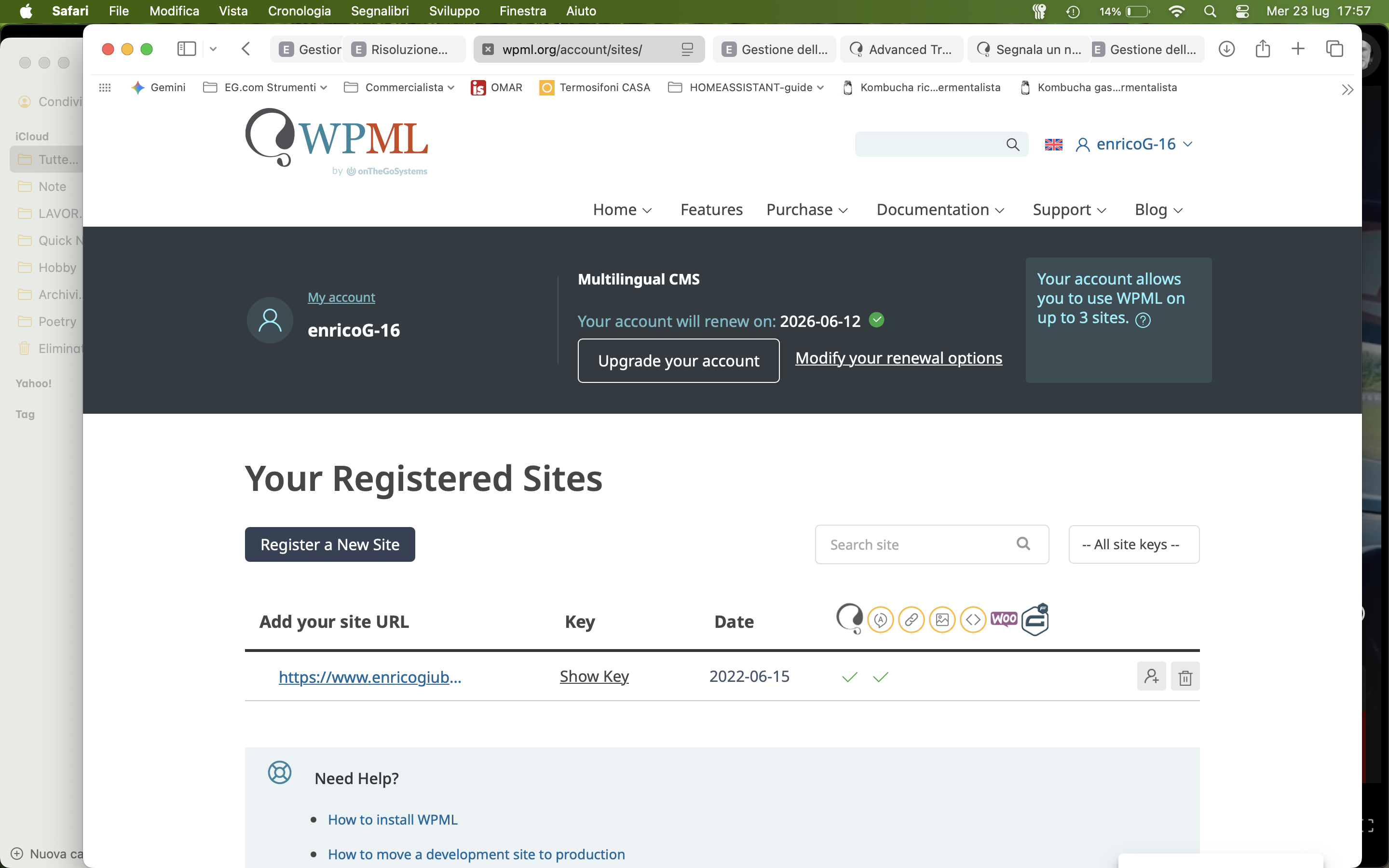Open the Downloads icon in Safari toolbar
This screenshot has height=868, width=1389.
point(1226,49)
